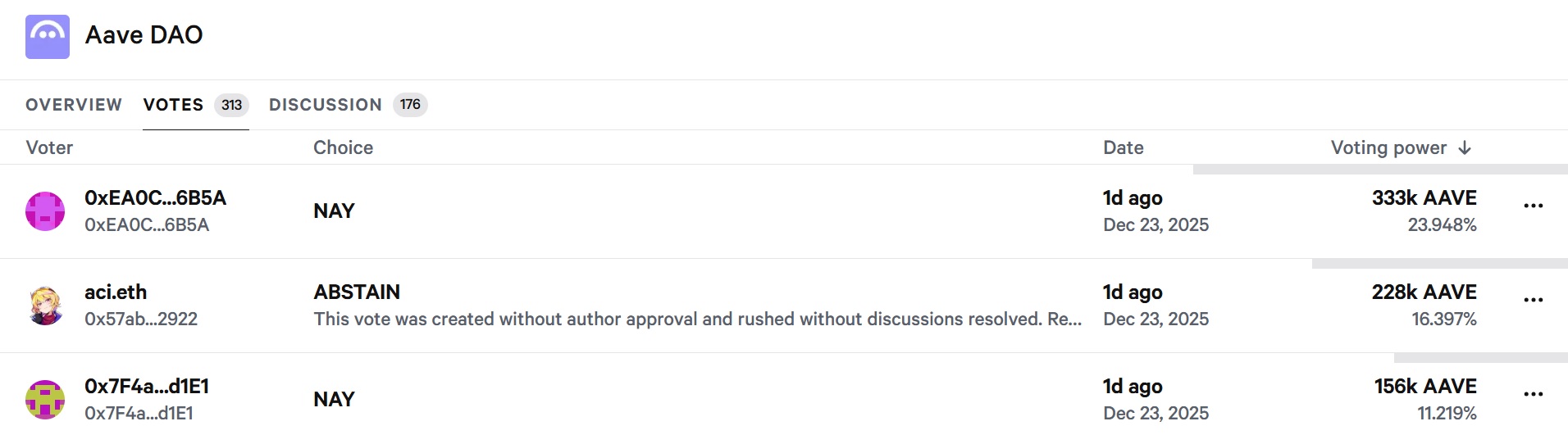1568x444 pixels.
Task: Switch to the Overview tab
Action: tap(74, 105)
